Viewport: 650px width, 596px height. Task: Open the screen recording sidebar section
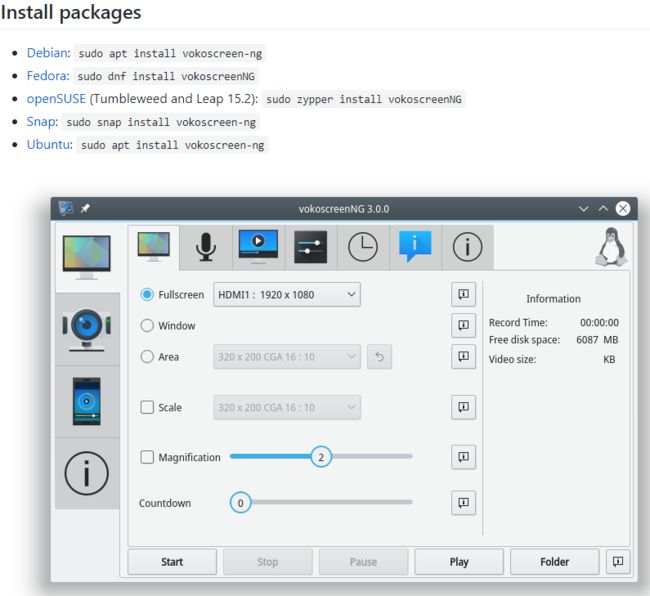(x=87, y=257)
